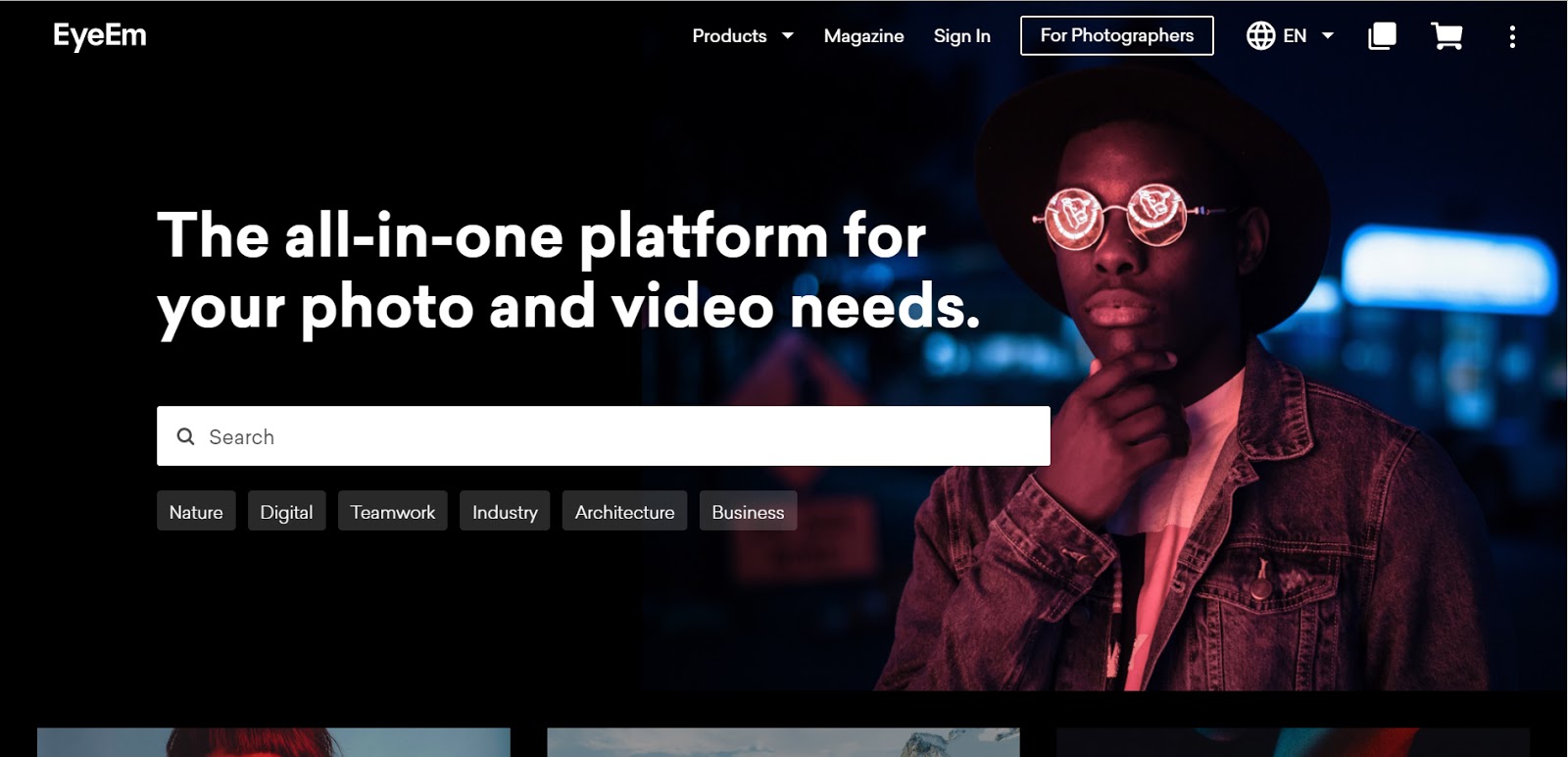Select the Nature tag
The image size is (1568, 757).
click(x=196, y=512)
